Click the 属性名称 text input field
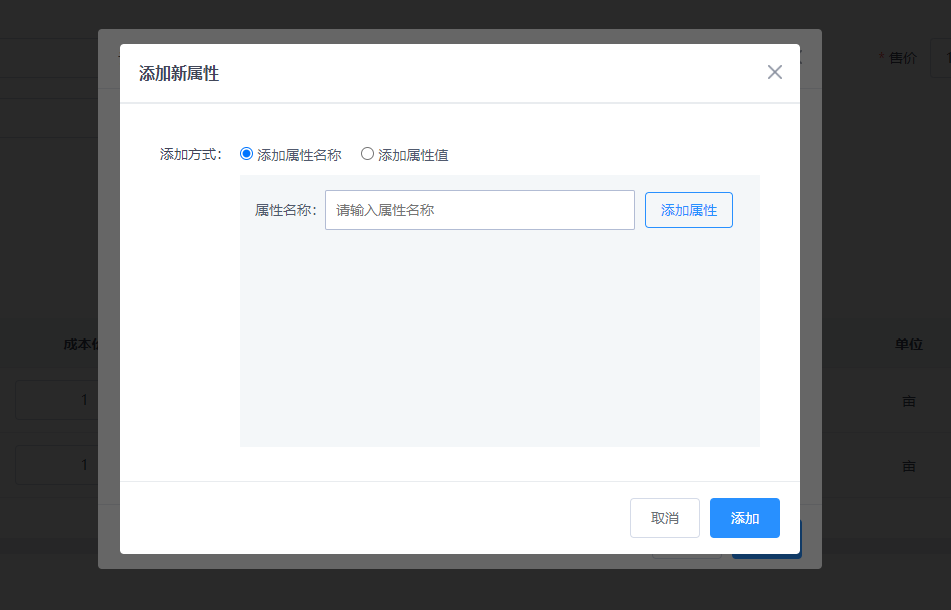The width and height of the screenshot is (951, 610). [479, 210]
